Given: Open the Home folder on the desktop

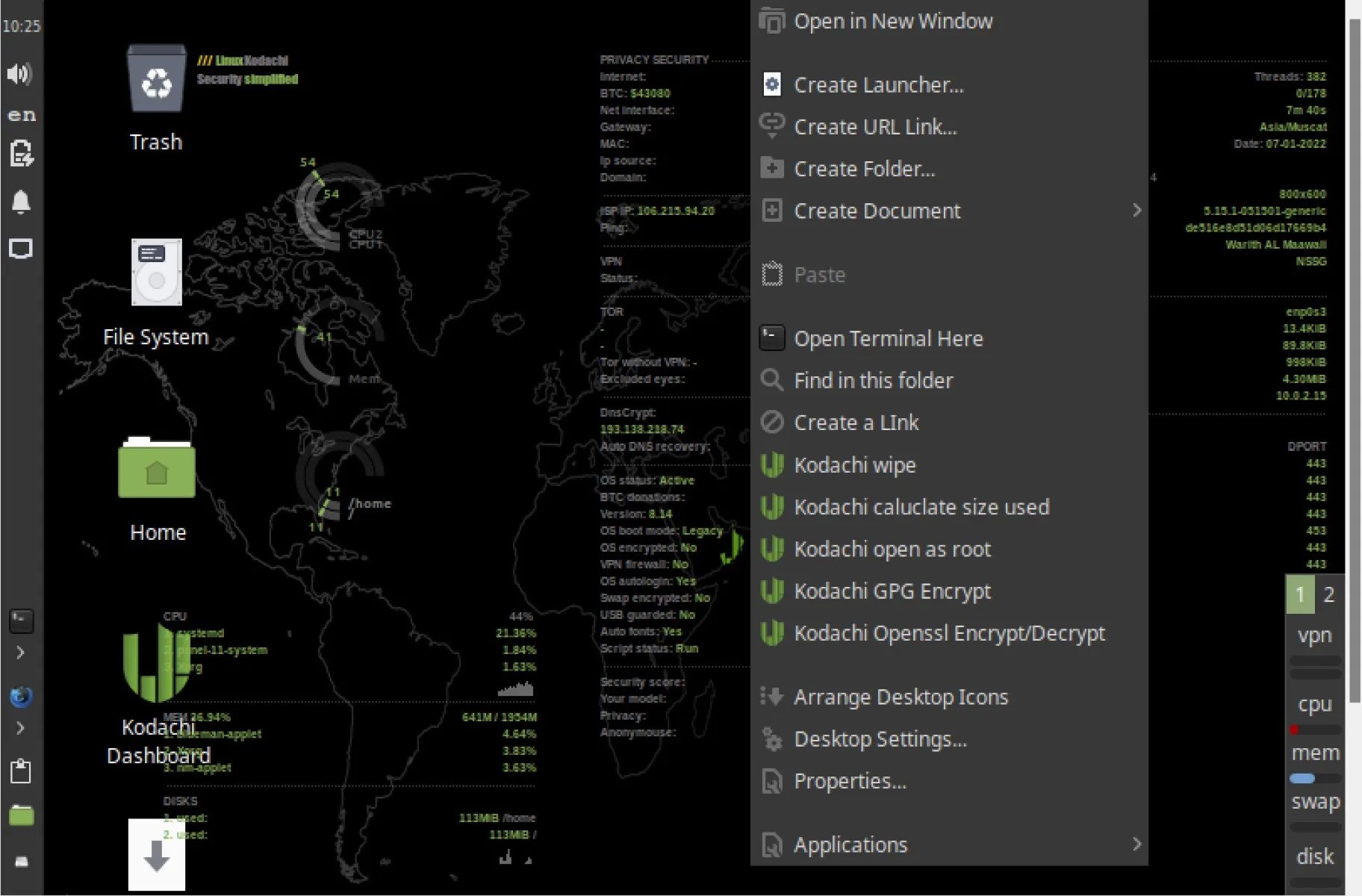Looking at the screenshot, I should pos(156,470).
